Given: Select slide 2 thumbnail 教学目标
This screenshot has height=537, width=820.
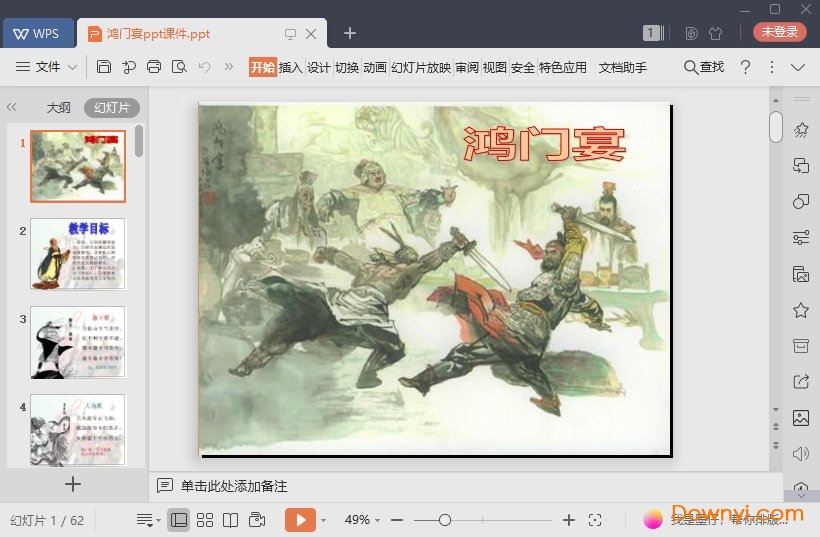Looking at the screenshot, I should coord(78,254).
